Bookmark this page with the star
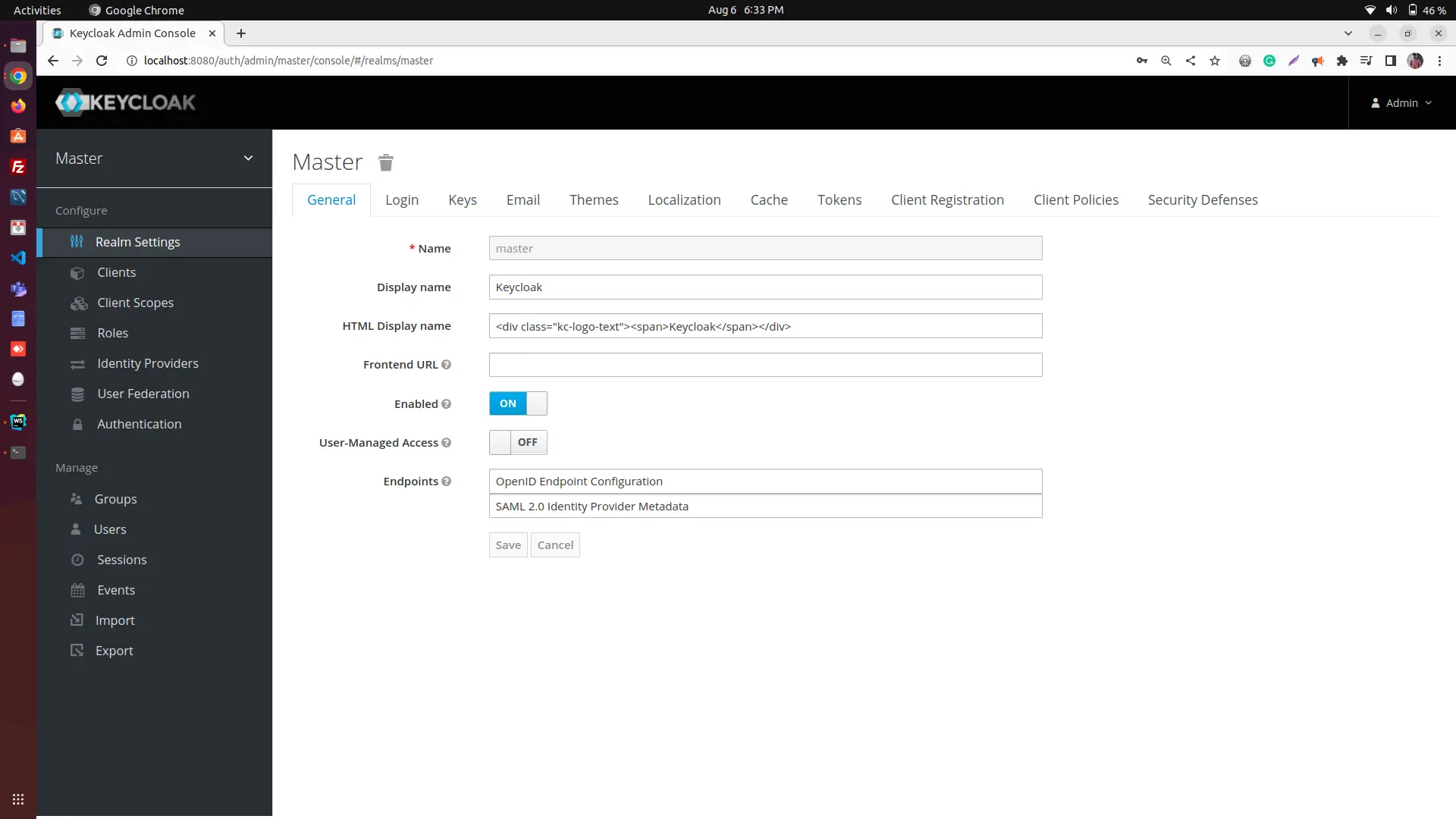This screenshot has height=819, width=1456. pos(1215,61)
